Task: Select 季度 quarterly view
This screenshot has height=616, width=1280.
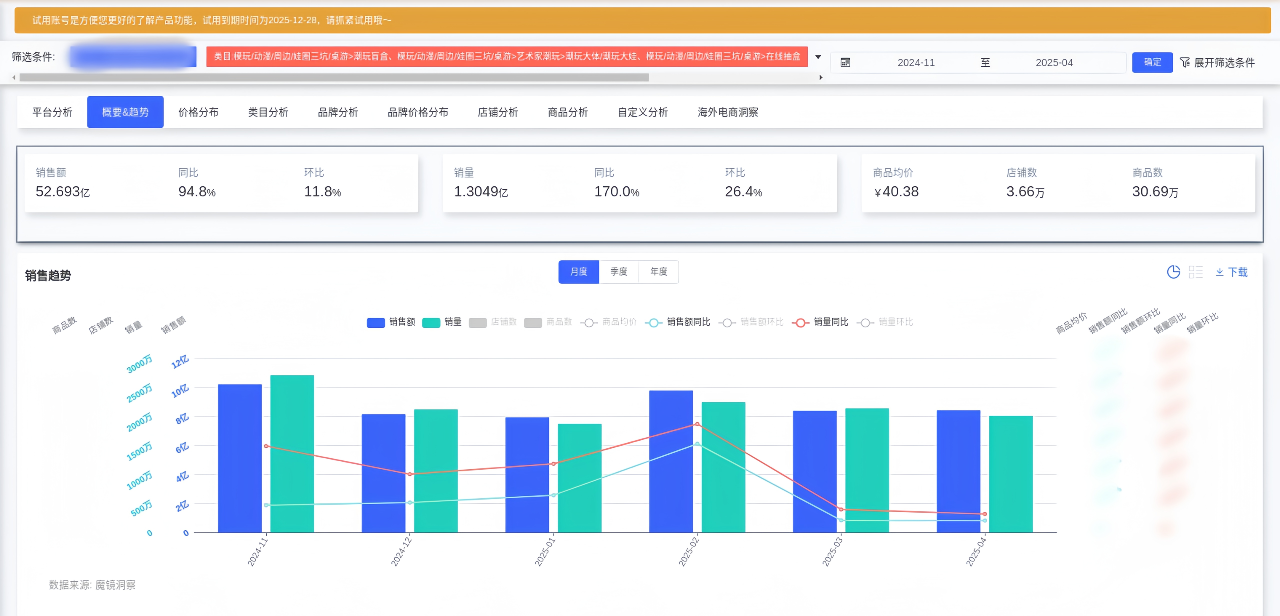Action: (x=618, y=272)
